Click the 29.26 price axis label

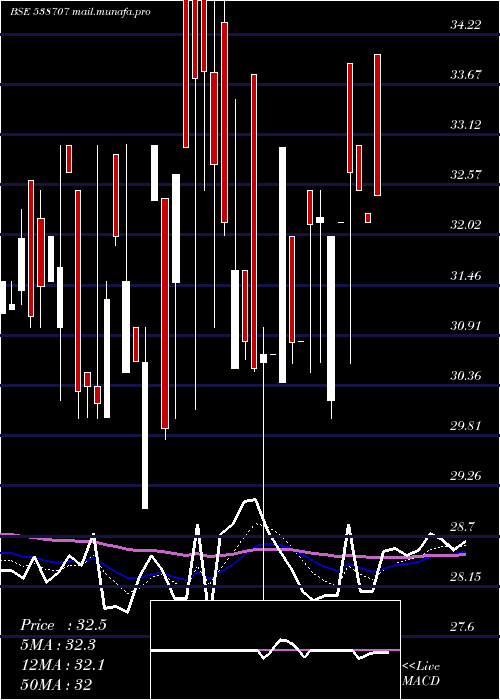click(x=466, y=476)
